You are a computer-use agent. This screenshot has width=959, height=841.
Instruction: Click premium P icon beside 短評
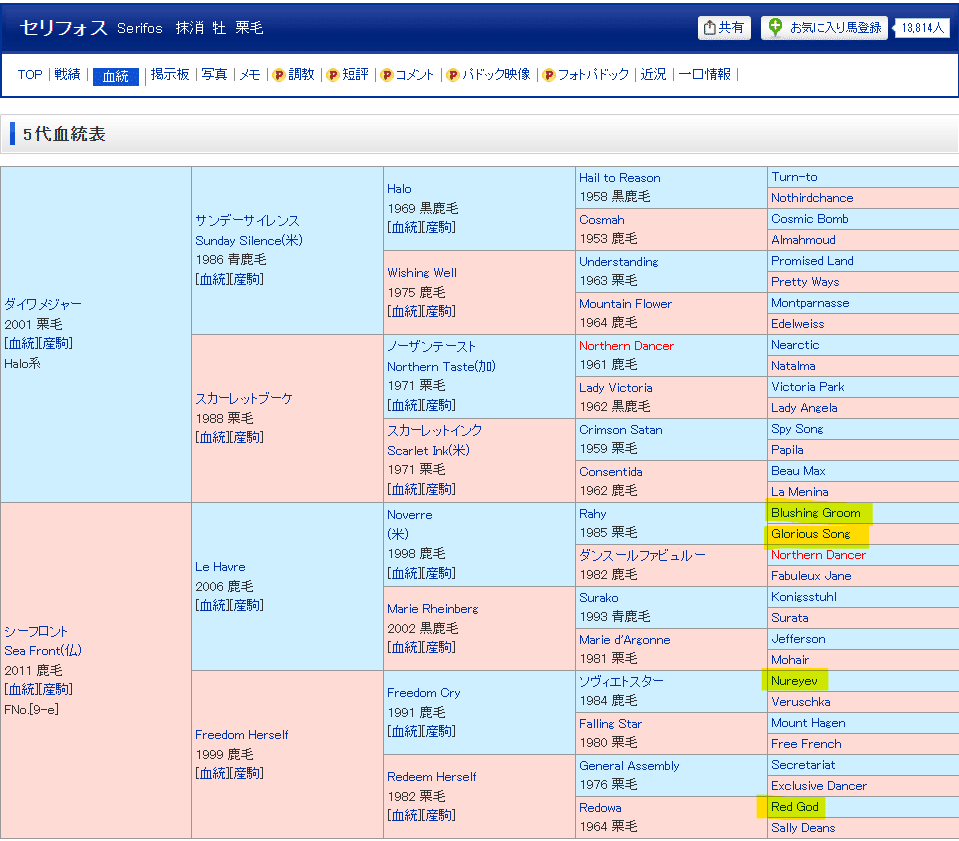tap(333, 75)
